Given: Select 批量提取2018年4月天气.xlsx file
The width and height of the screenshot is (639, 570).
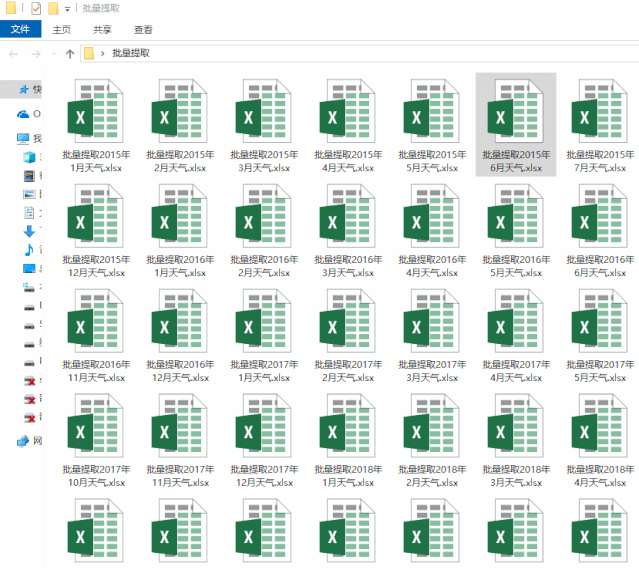Looking at the screenshot, I should [x=600, y=440].
